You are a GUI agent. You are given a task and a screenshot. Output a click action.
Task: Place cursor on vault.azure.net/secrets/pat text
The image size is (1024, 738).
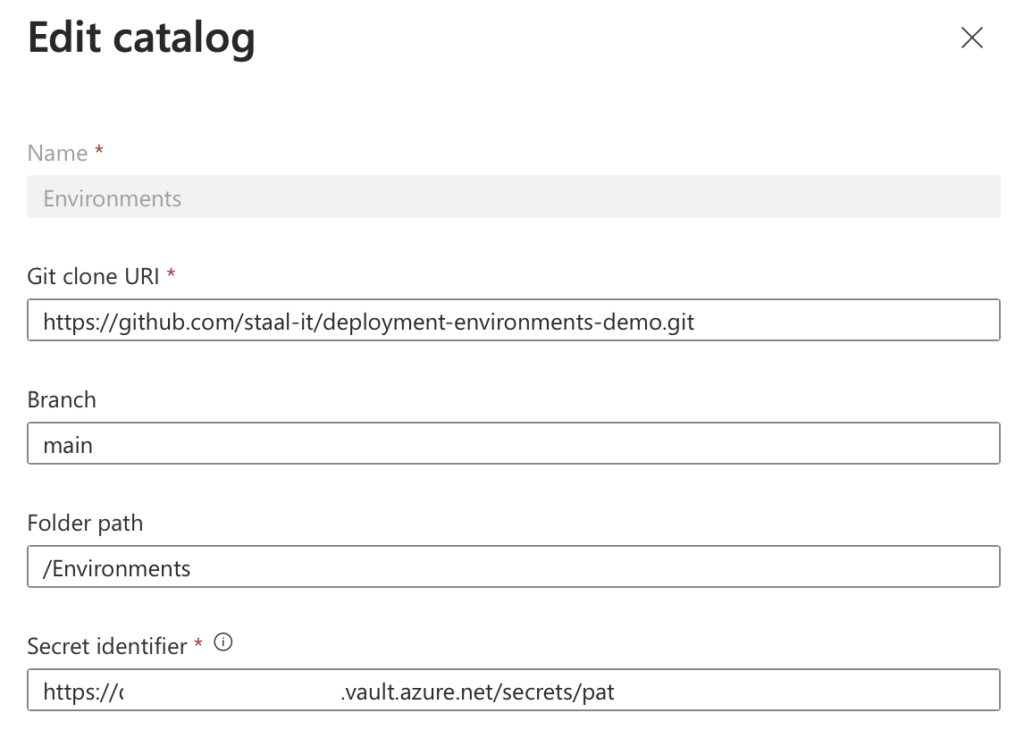tap(479, 692)
